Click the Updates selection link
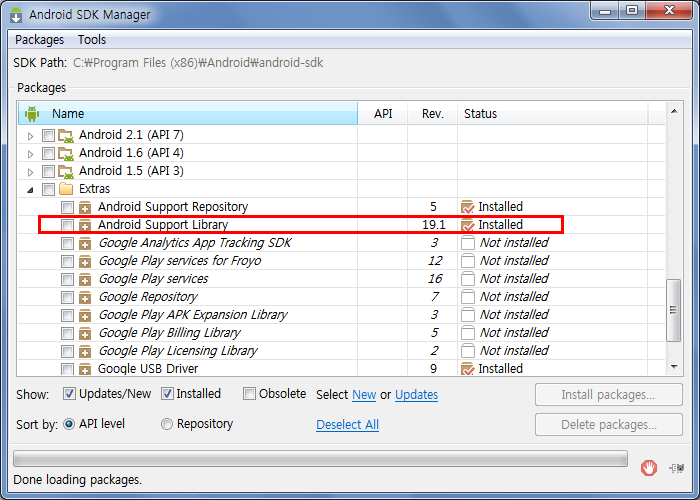 click(417, 395)
